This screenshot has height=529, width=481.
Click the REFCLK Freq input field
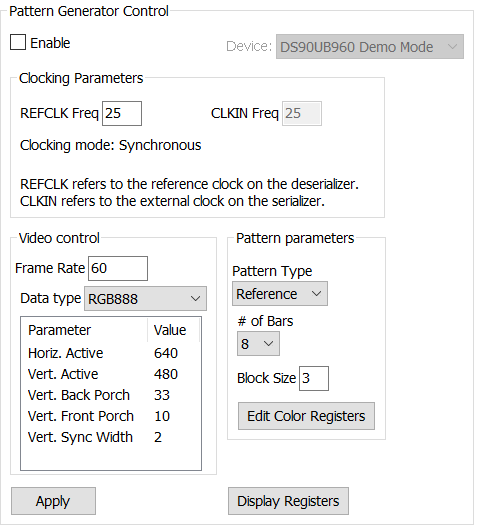(x=123, y=114)
